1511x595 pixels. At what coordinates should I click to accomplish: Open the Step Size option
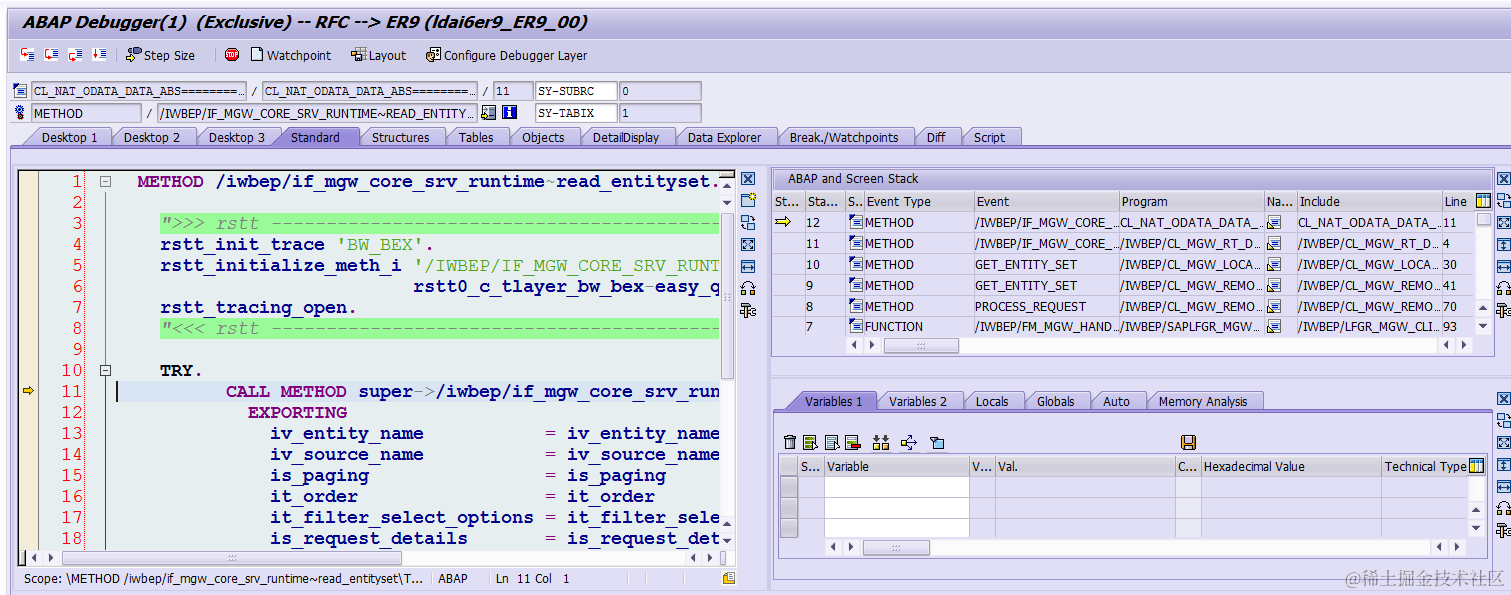[x=161, y=55]
